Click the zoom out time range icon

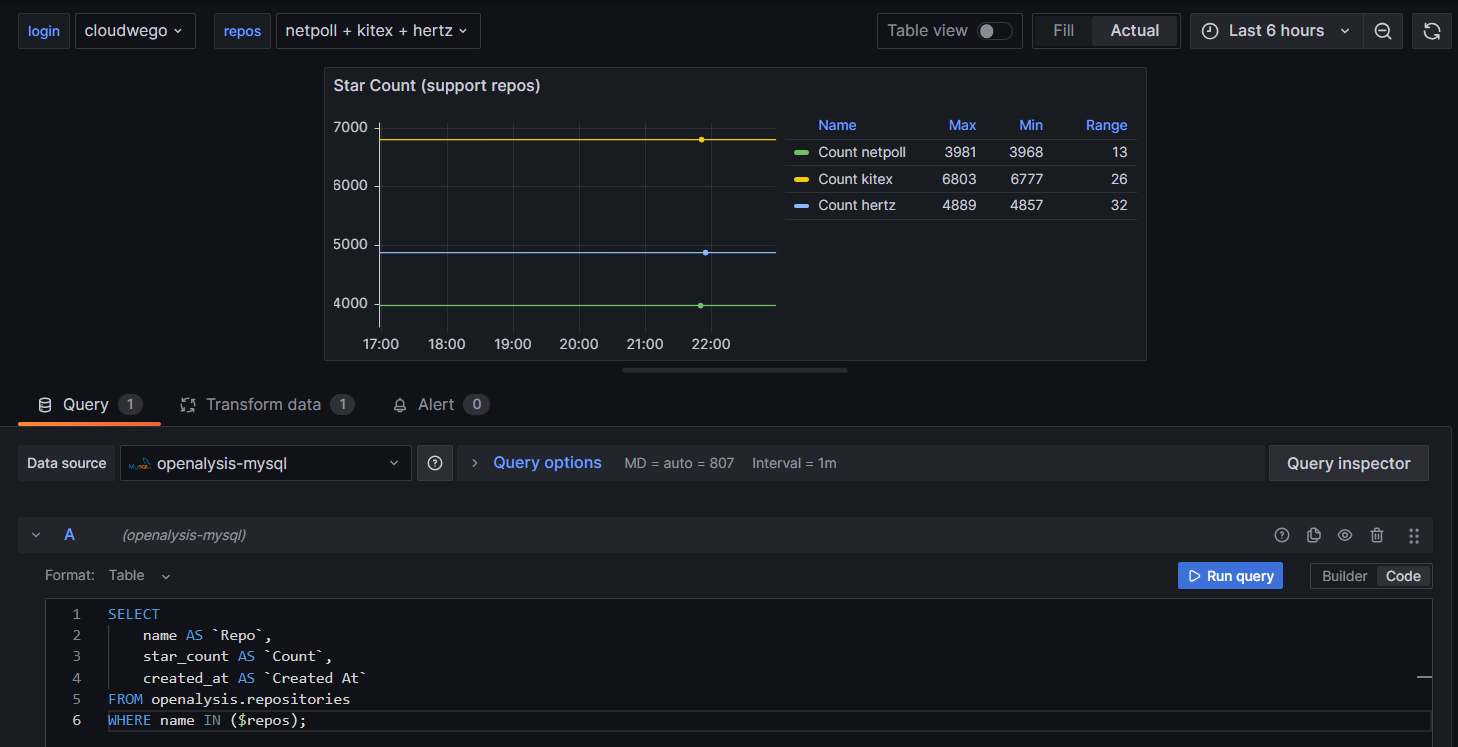point(1383,31)
